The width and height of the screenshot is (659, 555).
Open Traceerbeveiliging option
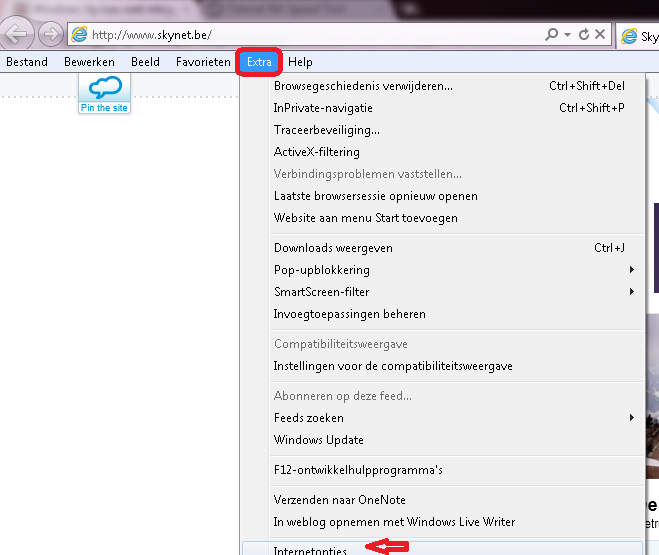coord(443,130)
